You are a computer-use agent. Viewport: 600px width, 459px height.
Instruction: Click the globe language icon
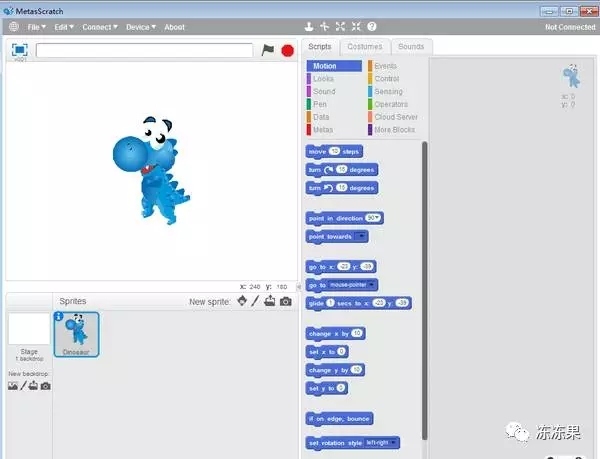coord(14,26)
